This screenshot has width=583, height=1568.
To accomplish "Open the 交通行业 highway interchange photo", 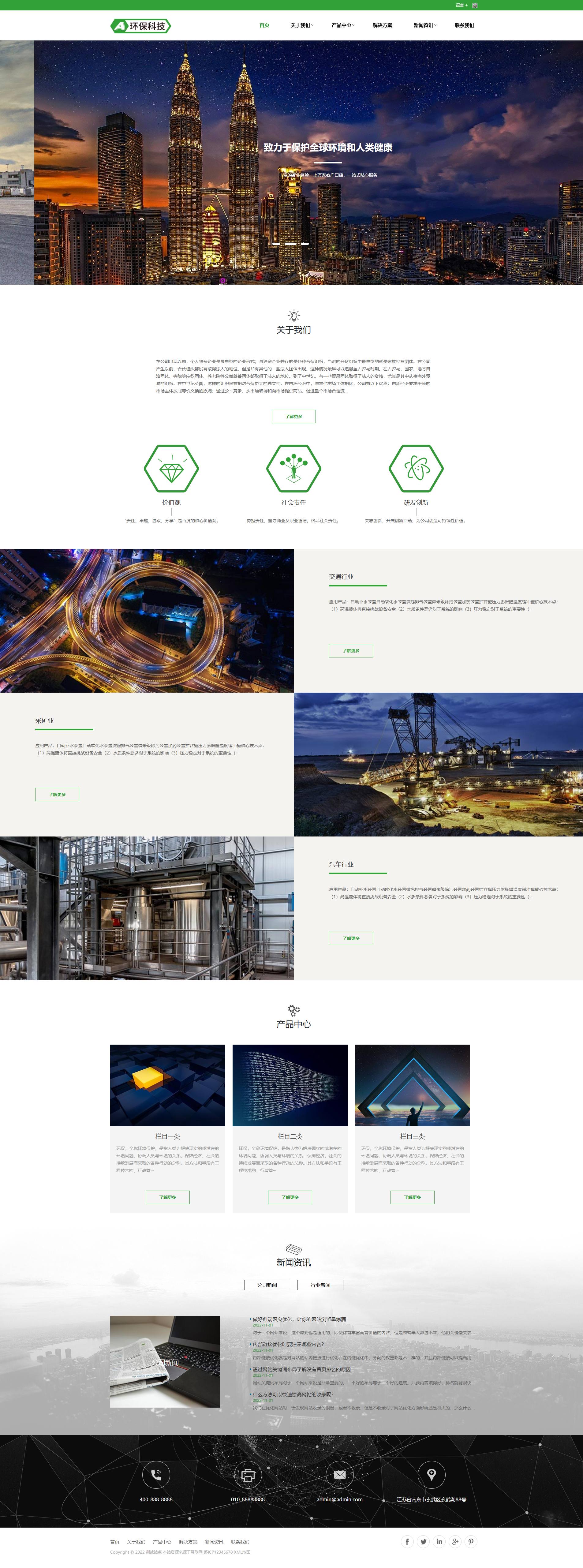I will tap(147, 620).
